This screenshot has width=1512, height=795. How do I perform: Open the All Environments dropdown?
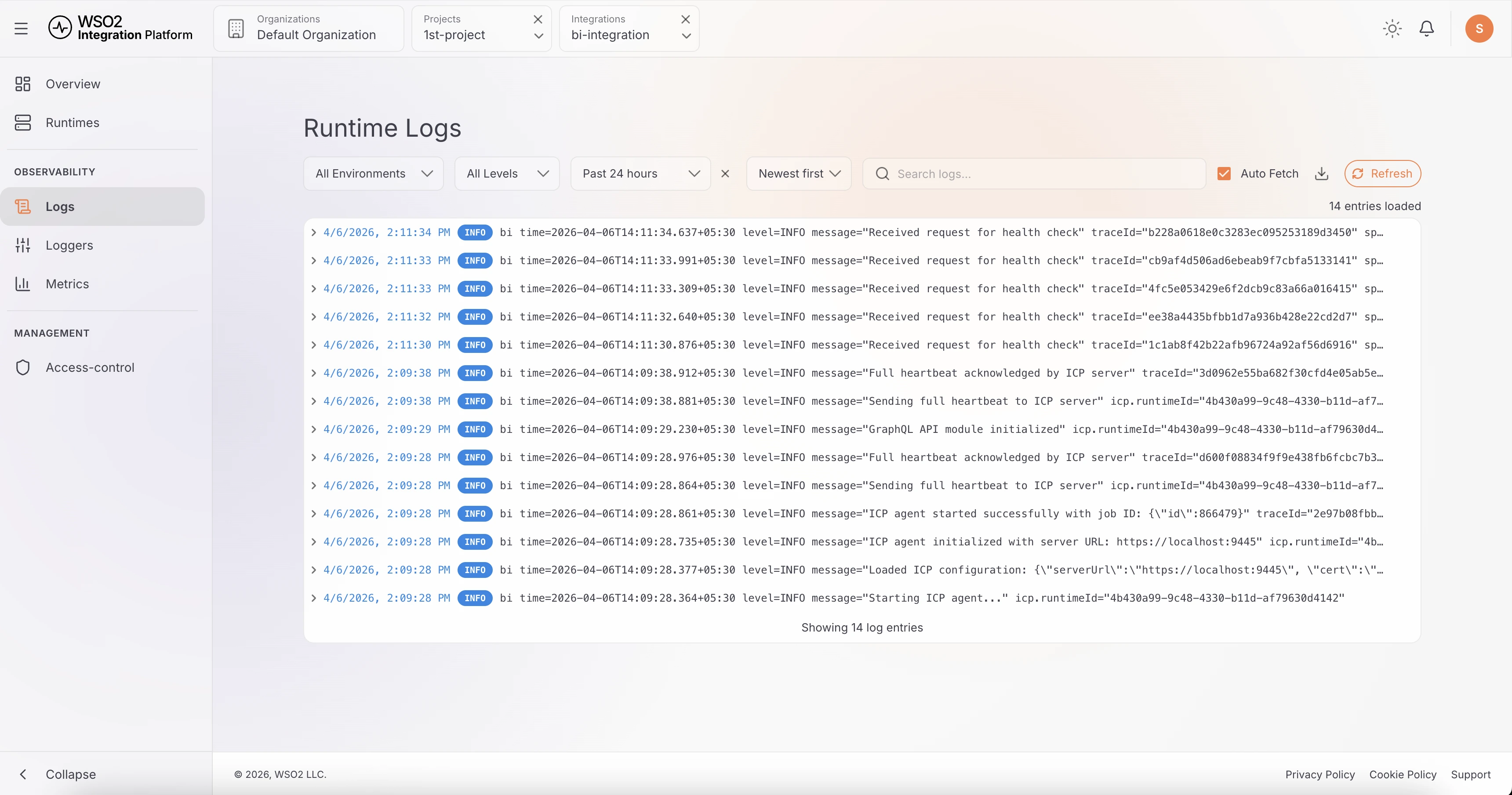point(373,174)
